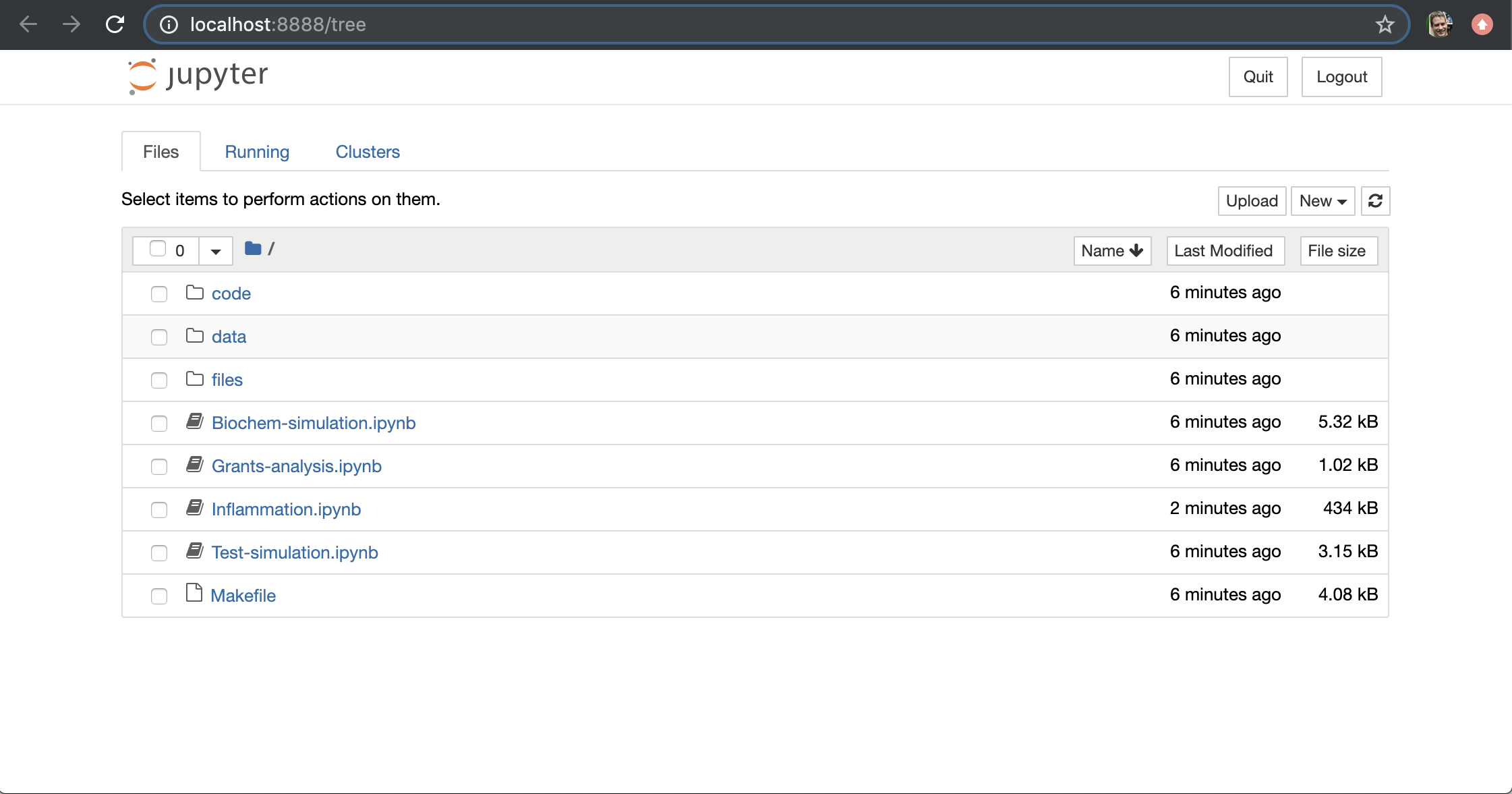
Task: Toggle the select-all checkbox
Action: 158,249
